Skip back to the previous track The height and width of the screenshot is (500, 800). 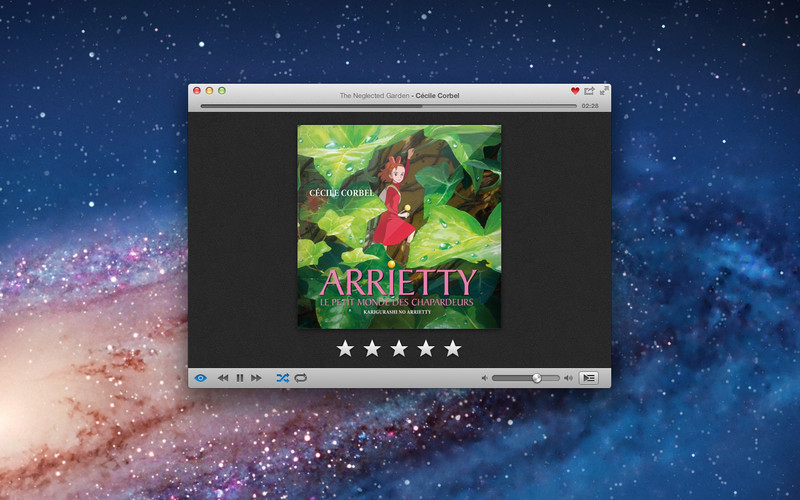click(x=223, y=378)
